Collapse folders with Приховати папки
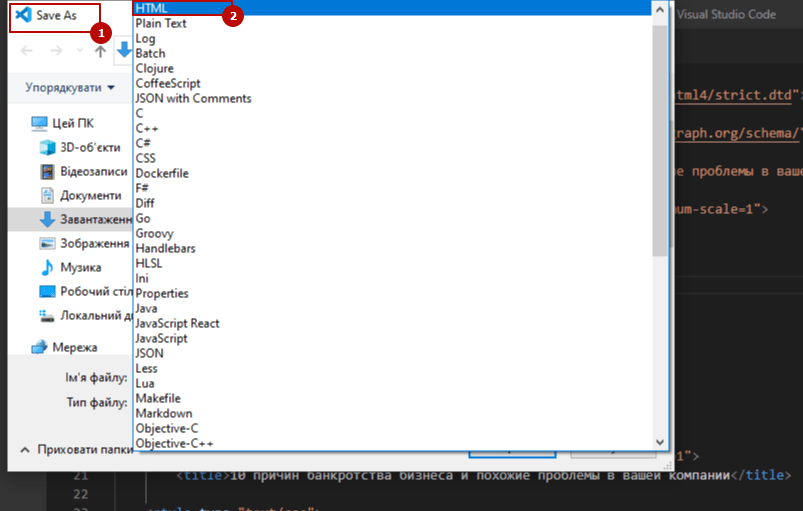This screenshot has width=803, height=511. click(76, 450)
